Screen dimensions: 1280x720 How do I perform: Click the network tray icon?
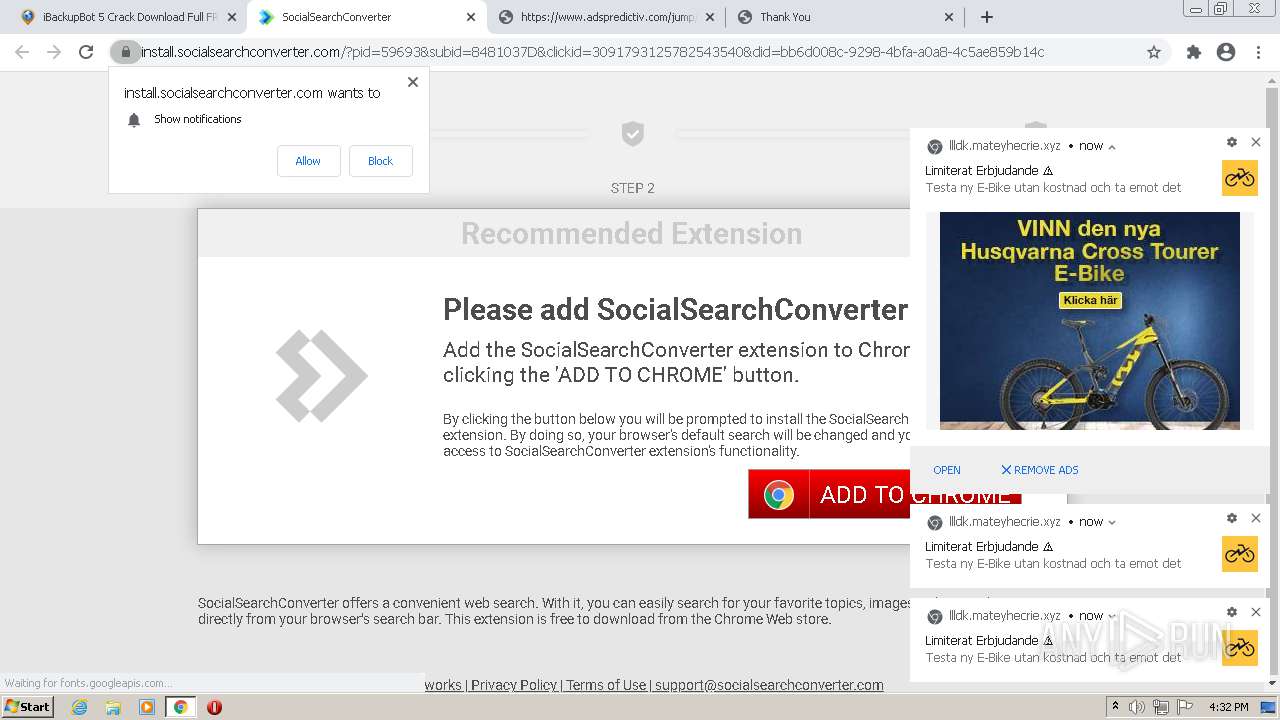pos(1162,707)
